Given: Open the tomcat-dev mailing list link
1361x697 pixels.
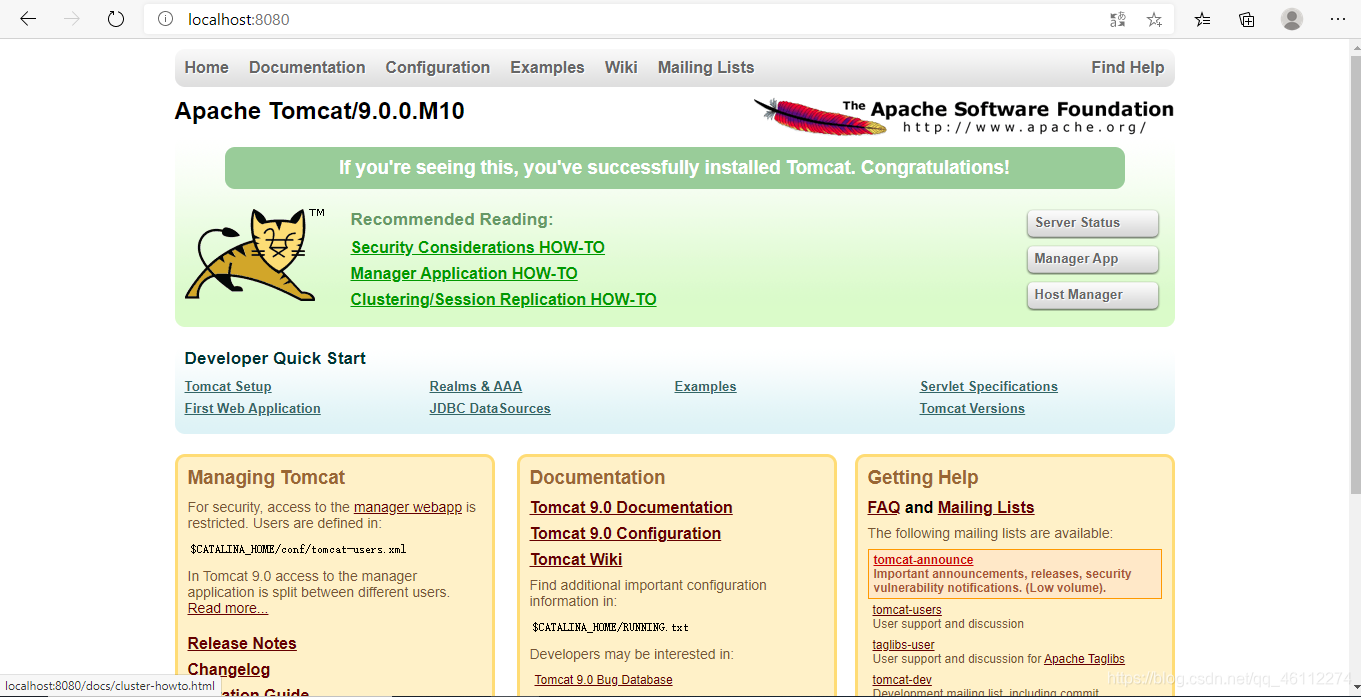Looking at the screenshot, I should pos(902,680).
